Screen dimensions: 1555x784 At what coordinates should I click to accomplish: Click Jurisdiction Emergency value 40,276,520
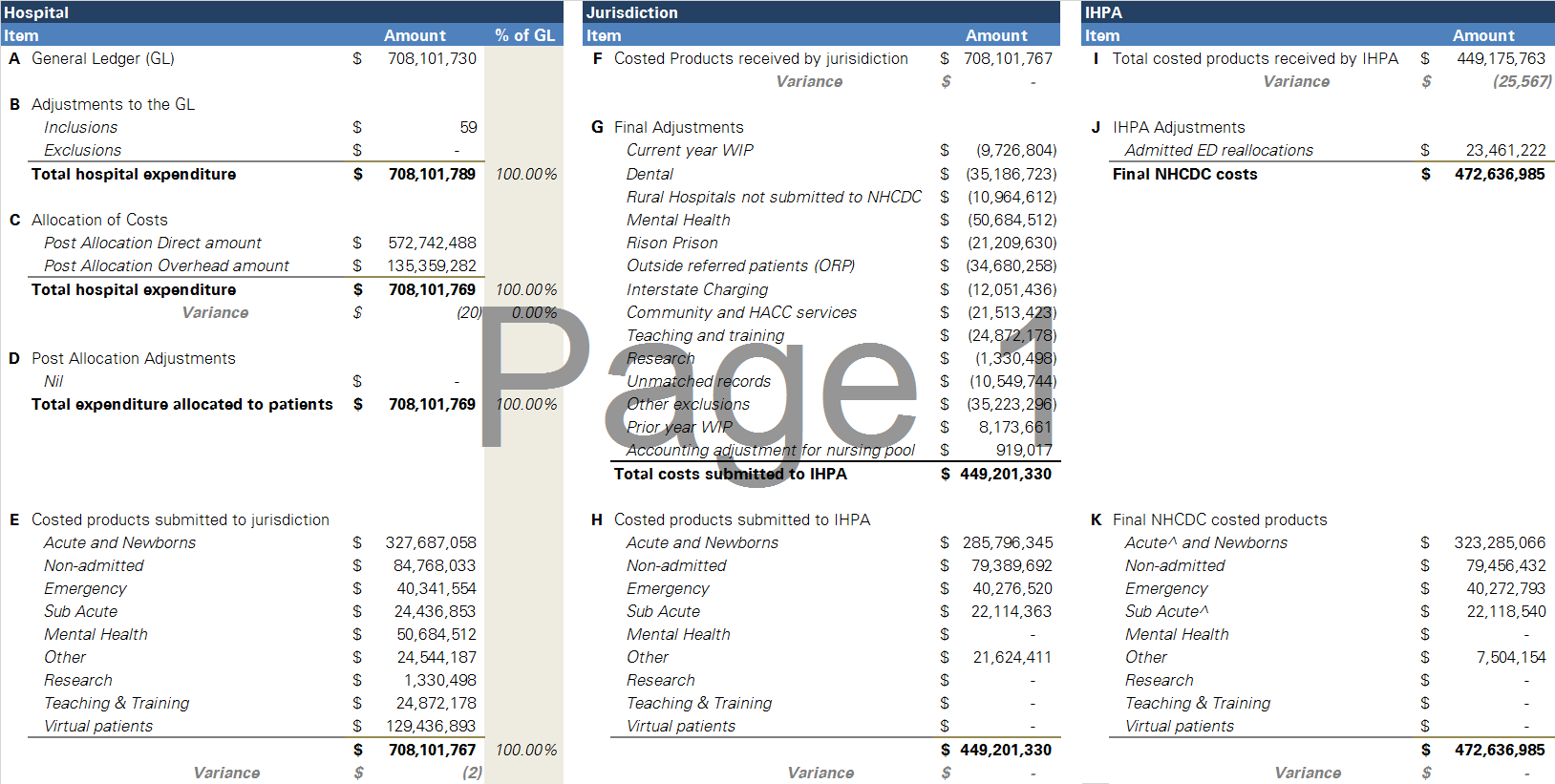click(1012, 588)
